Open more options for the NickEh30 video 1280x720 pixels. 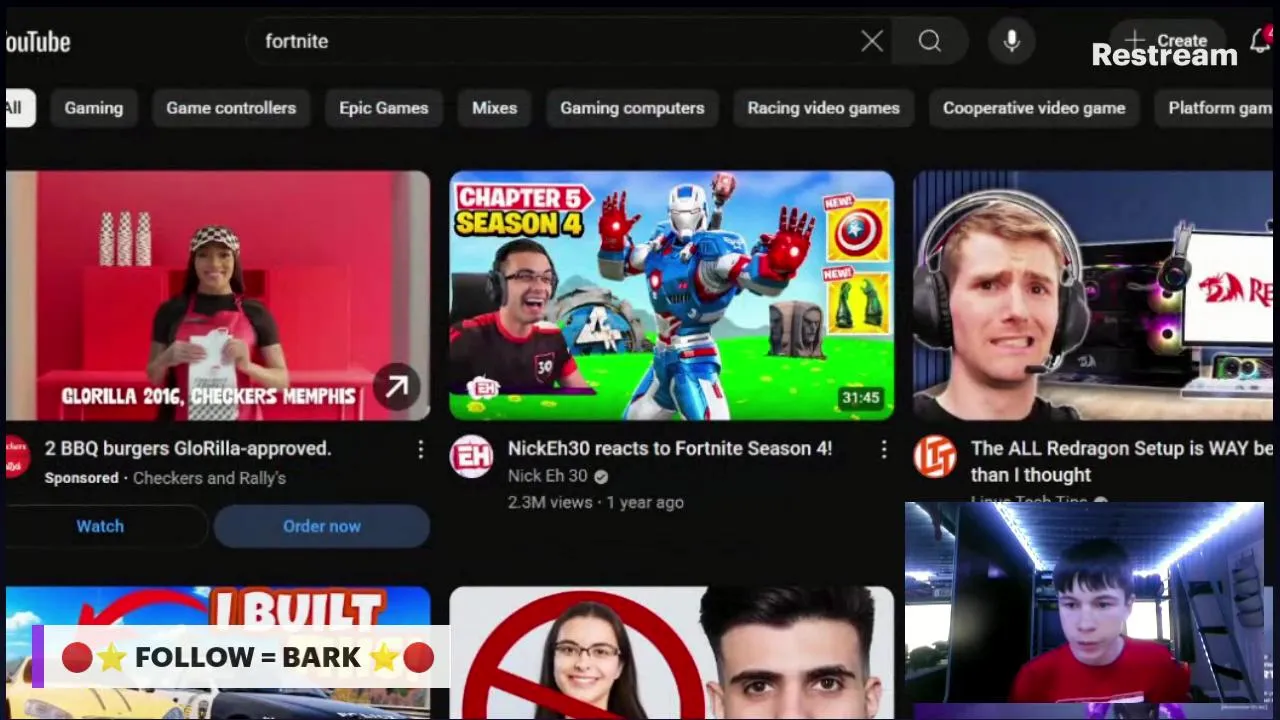(883, 450)
